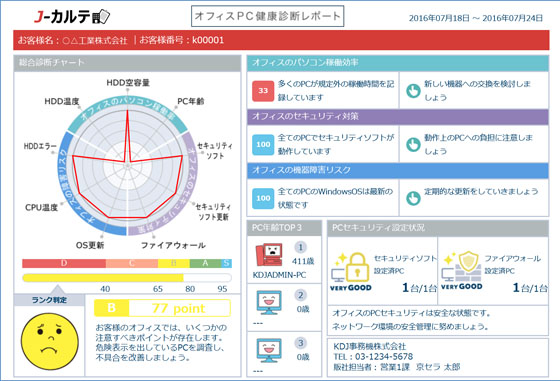Click the security score 100 badge
560x381 pixels.
coord(263,144)
